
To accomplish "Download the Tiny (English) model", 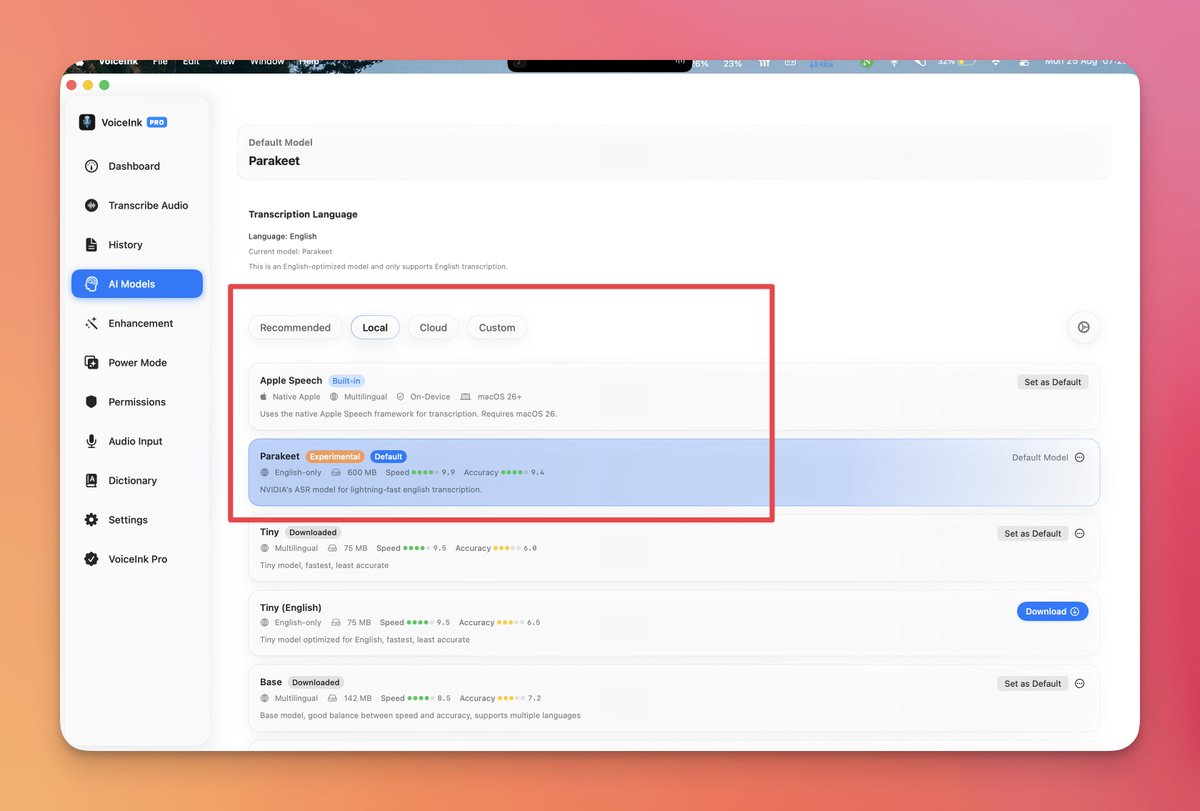I will point(1052,611).
